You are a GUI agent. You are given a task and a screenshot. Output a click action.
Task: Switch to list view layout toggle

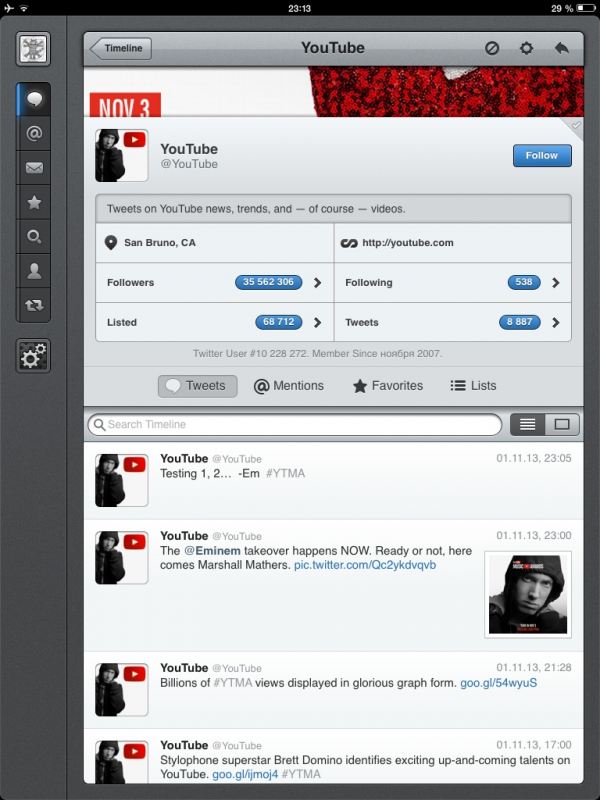[x=527, y=425]
